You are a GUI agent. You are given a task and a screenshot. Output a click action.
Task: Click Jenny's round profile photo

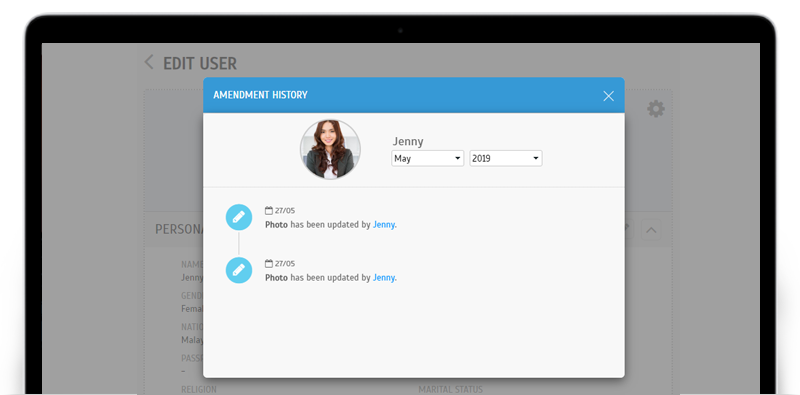pyautogui.click(x=330, y=150)
